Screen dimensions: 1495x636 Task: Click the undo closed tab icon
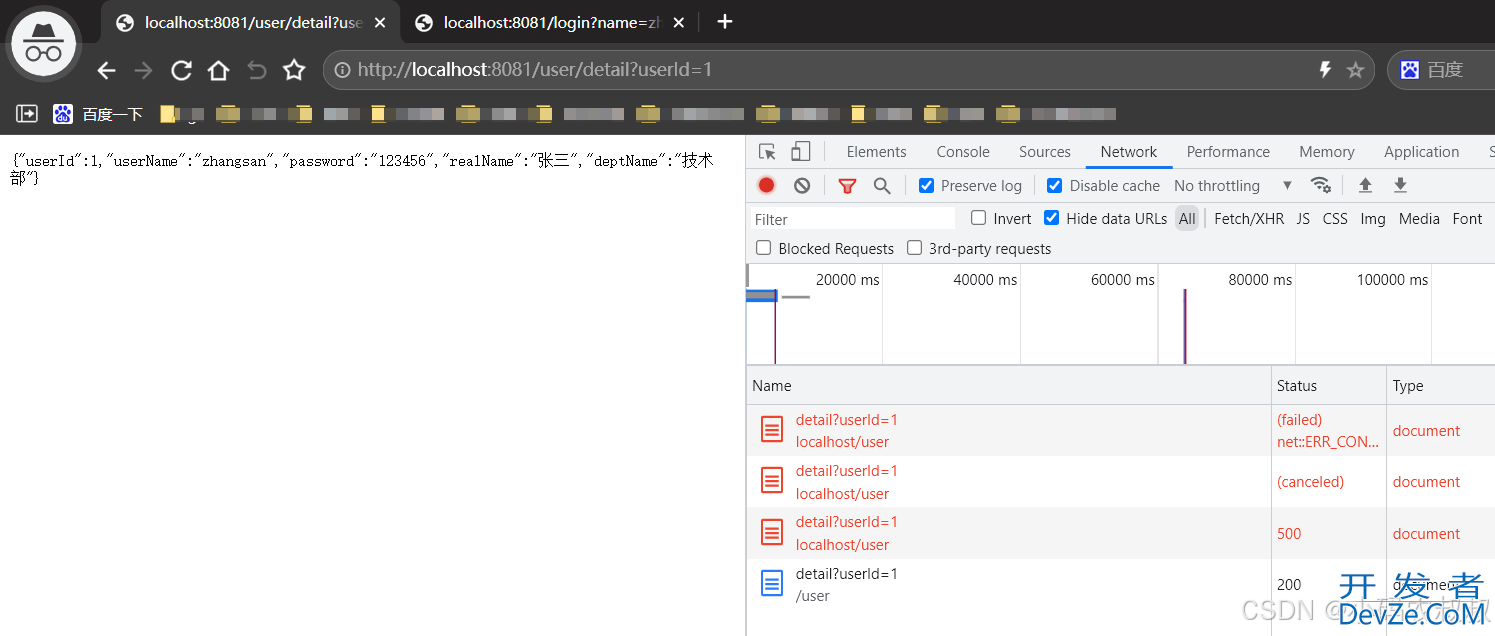pos(257,70)
